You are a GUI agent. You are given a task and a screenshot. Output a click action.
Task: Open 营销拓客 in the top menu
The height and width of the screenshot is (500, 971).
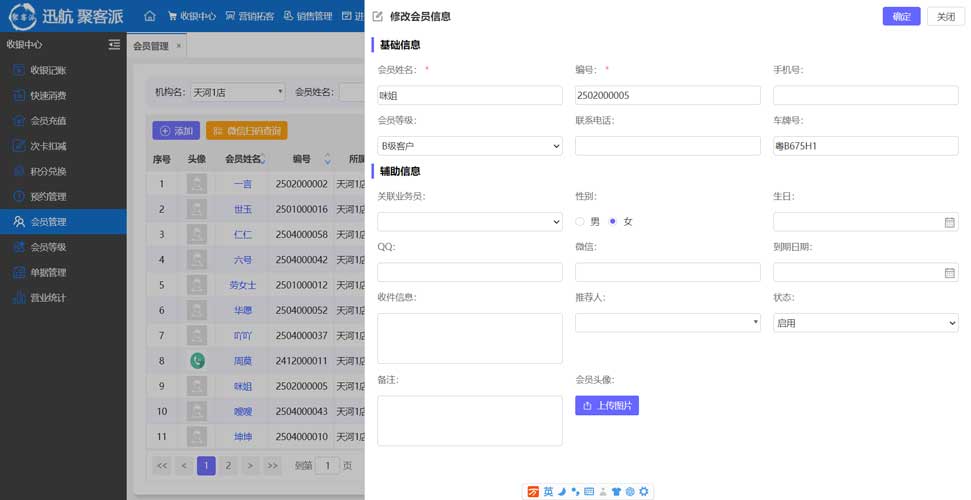(250, 16)
